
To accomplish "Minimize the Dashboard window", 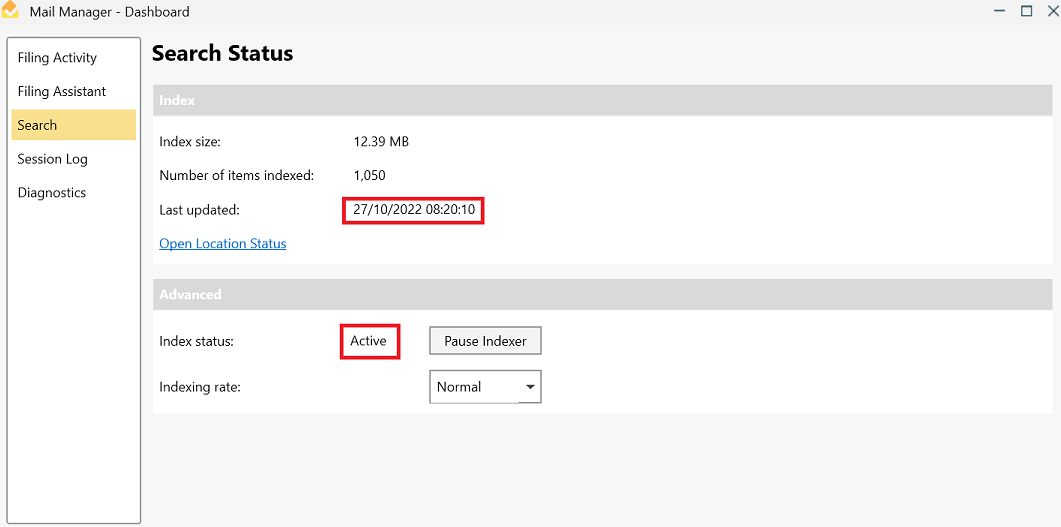I will click(1000, 11).
